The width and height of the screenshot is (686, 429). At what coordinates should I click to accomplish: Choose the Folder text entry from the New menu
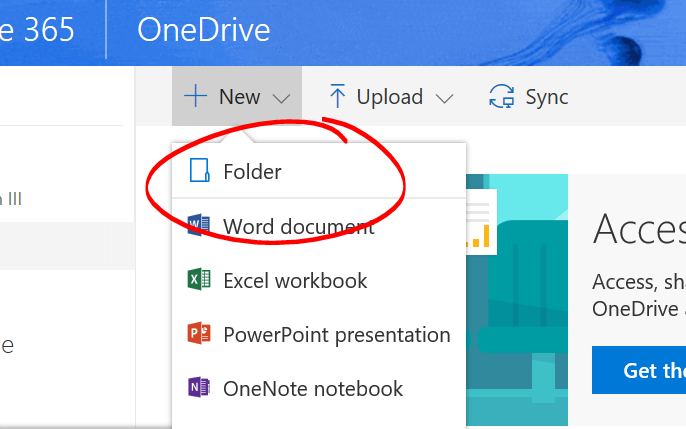[252, 171]
